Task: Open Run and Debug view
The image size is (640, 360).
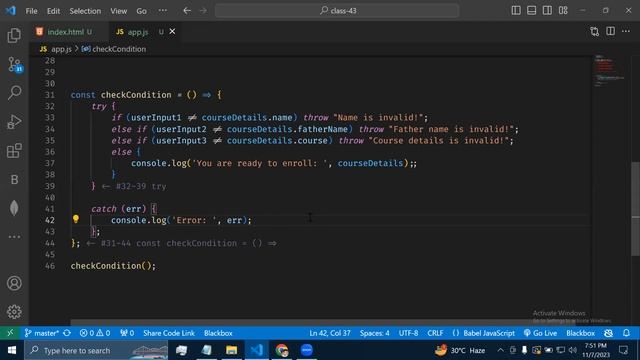Action: tap(14, 122)
